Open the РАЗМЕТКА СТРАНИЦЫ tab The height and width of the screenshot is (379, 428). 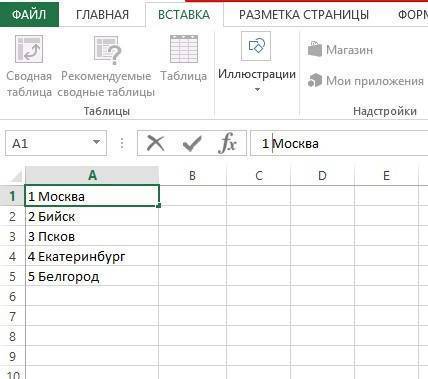[304, 15]
